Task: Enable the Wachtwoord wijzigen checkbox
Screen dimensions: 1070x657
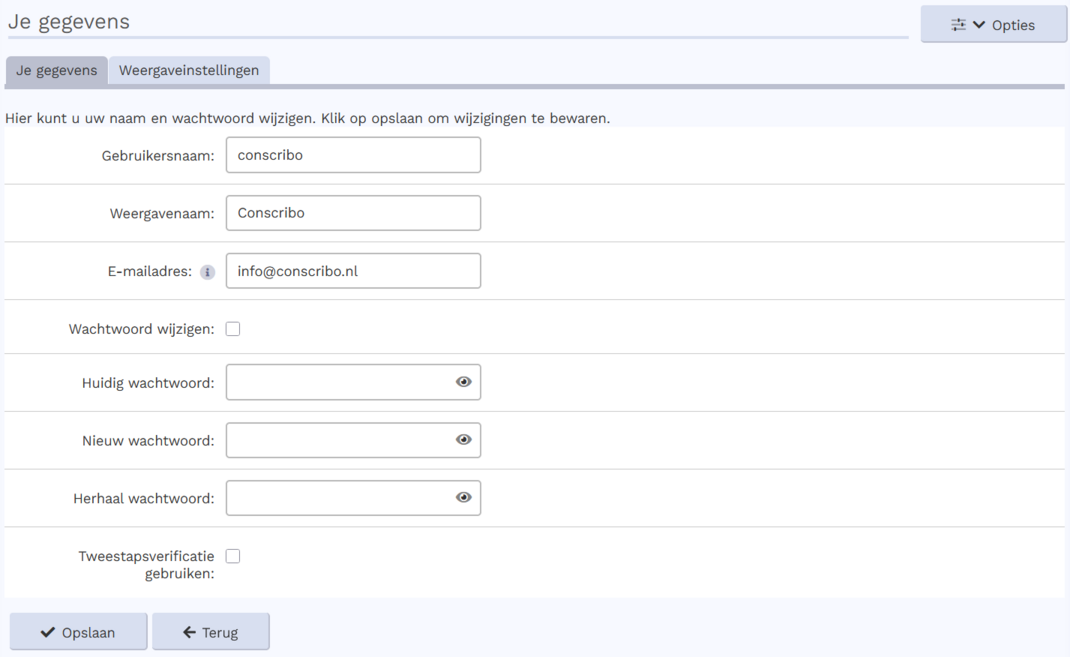Action: 233,329
